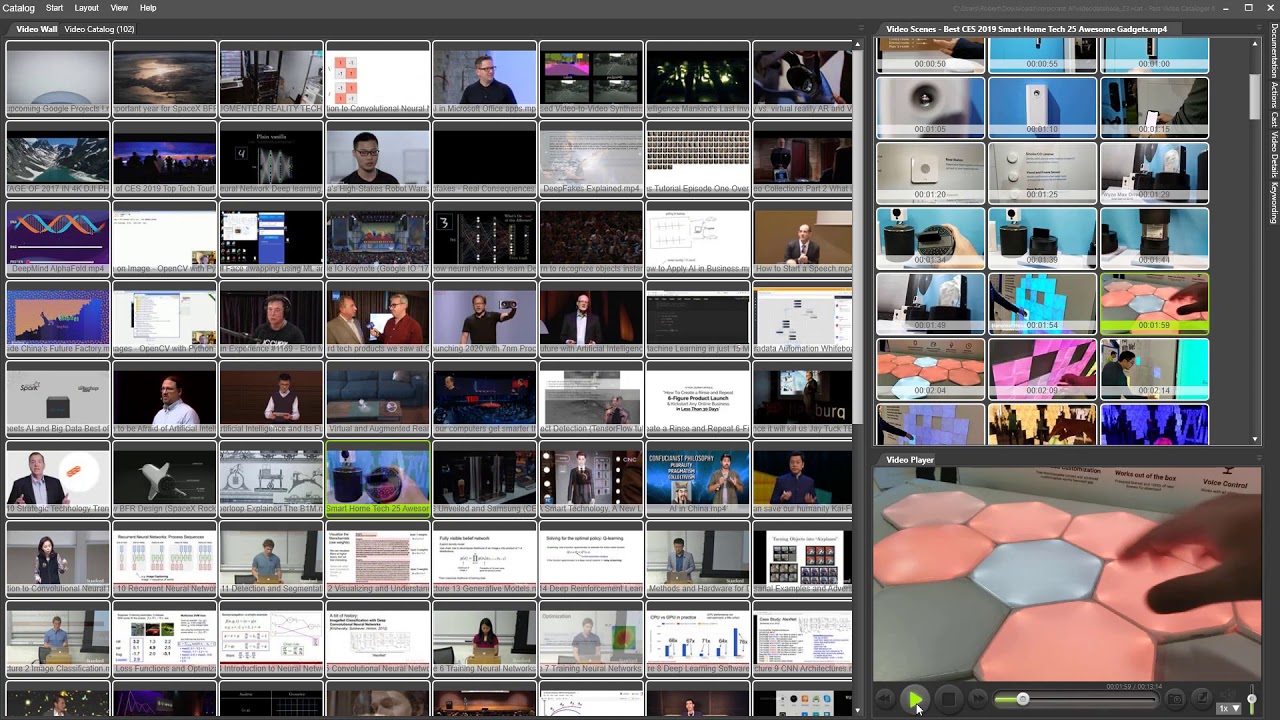1280x720 pixels.
Task: Select scene thumbnail at 00:02:04
Action: click(x=930, y=369)
